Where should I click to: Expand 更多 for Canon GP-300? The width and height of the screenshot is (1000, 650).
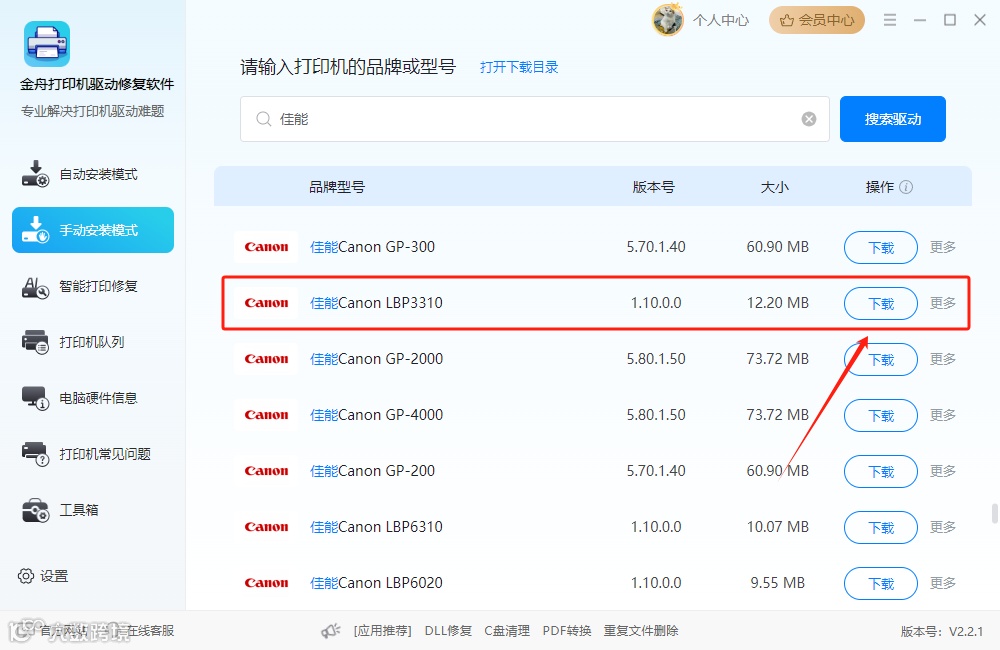click(943, 247)
